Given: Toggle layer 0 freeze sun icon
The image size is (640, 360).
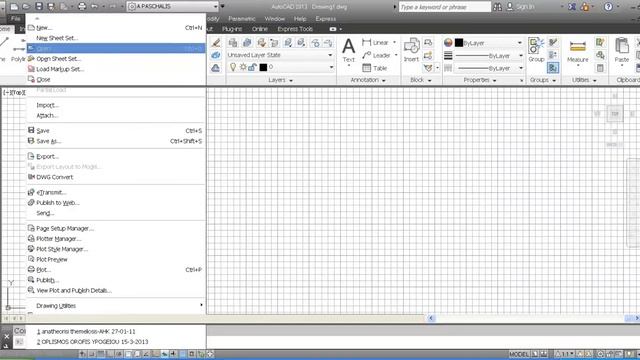Looking at the screenshot, I should (243, 67).
